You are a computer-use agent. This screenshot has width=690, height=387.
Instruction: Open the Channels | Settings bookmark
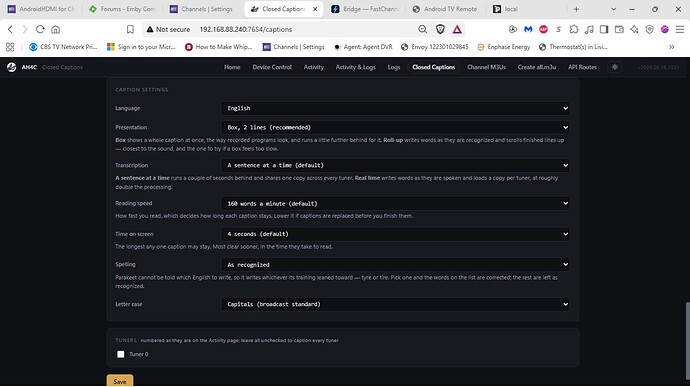(x=294, y=47)
